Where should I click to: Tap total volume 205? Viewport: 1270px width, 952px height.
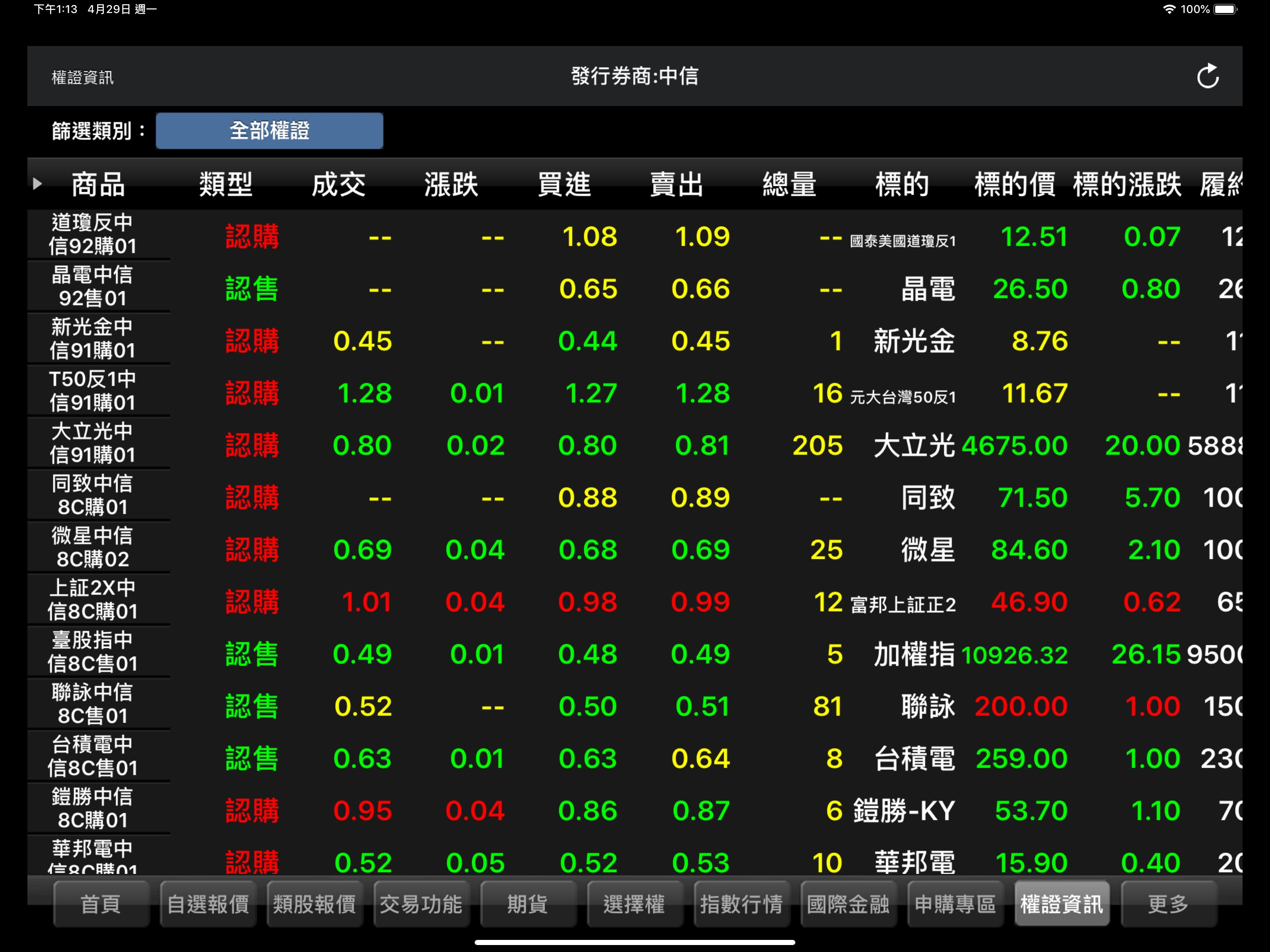coord(818,446)
